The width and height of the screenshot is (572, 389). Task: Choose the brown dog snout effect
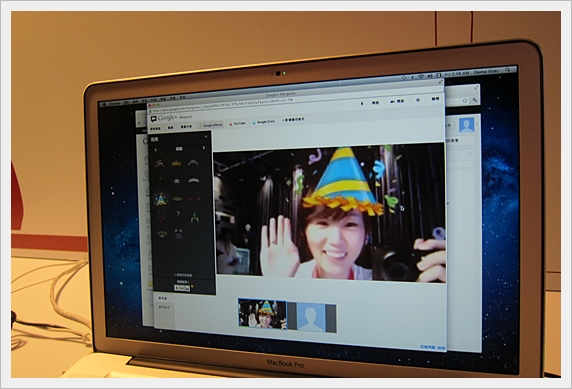click(x=162, y=234)
